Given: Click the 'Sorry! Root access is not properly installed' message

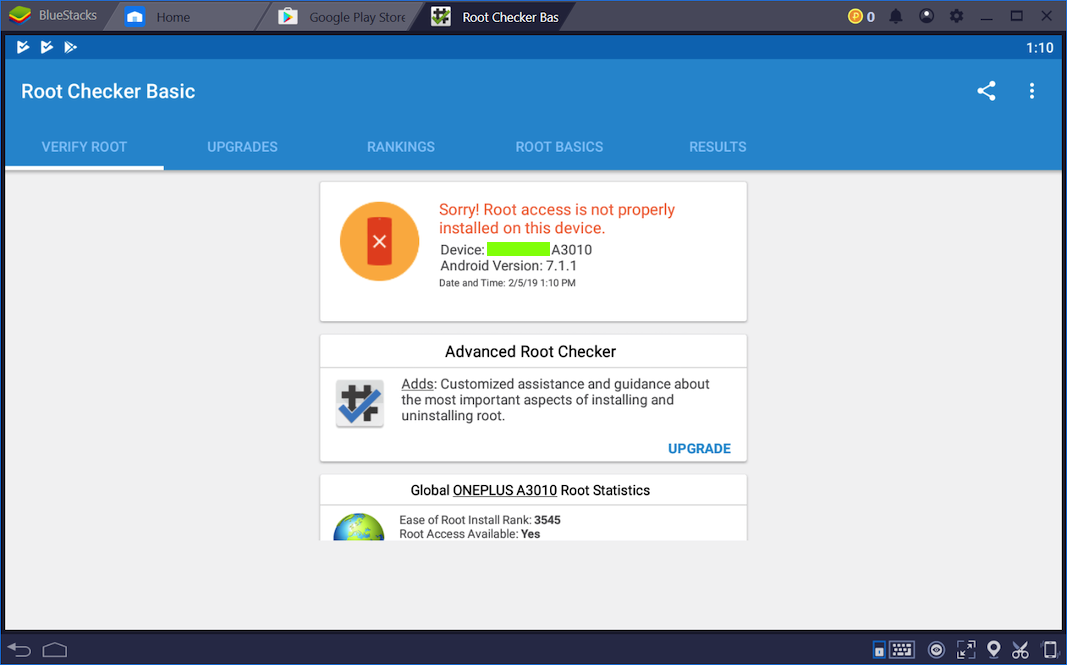Looking at the screenshot, I should (557, 218).
